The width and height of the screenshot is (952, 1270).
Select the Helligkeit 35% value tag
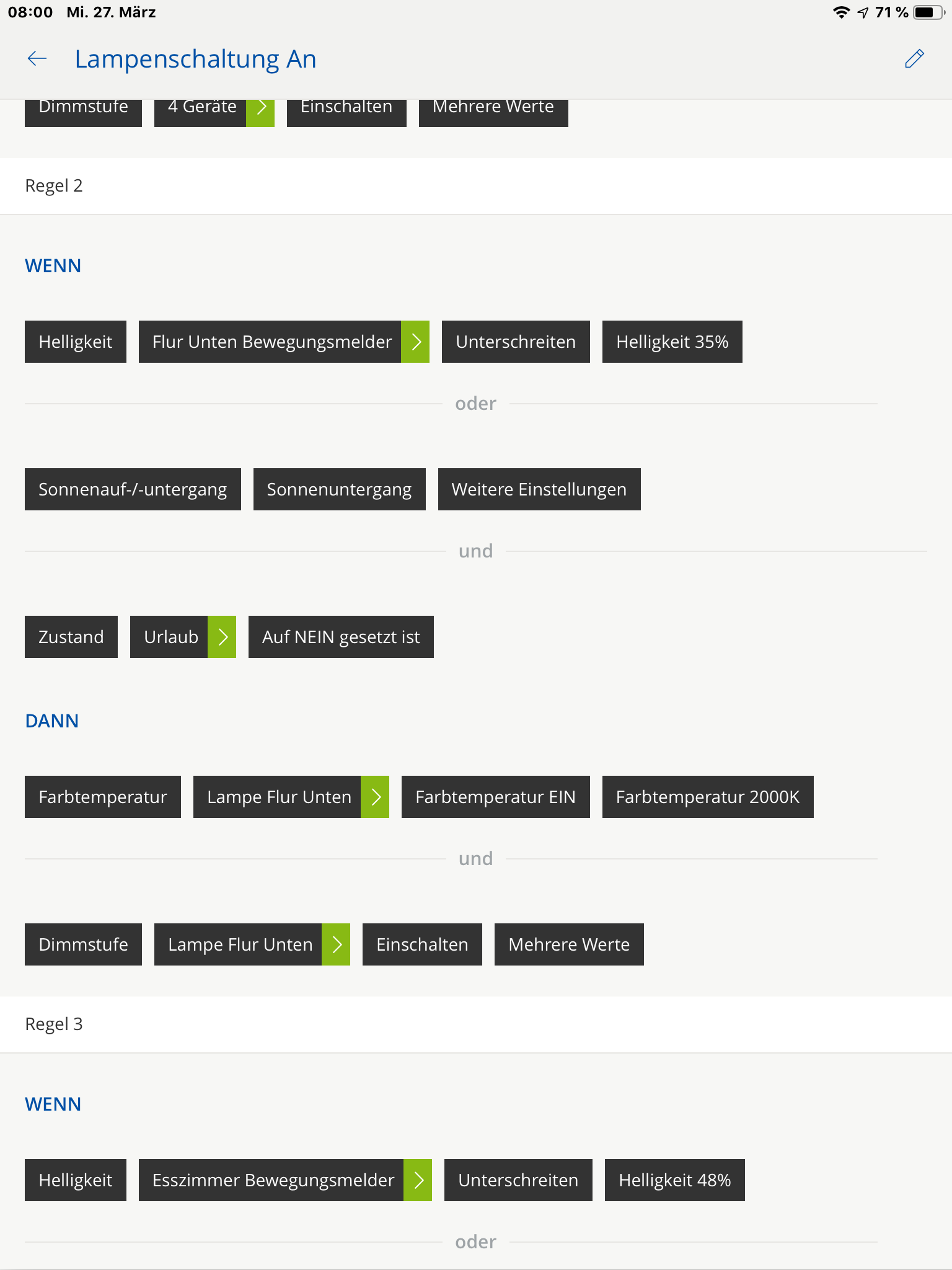pyautogui.click(x=672, y=342)
